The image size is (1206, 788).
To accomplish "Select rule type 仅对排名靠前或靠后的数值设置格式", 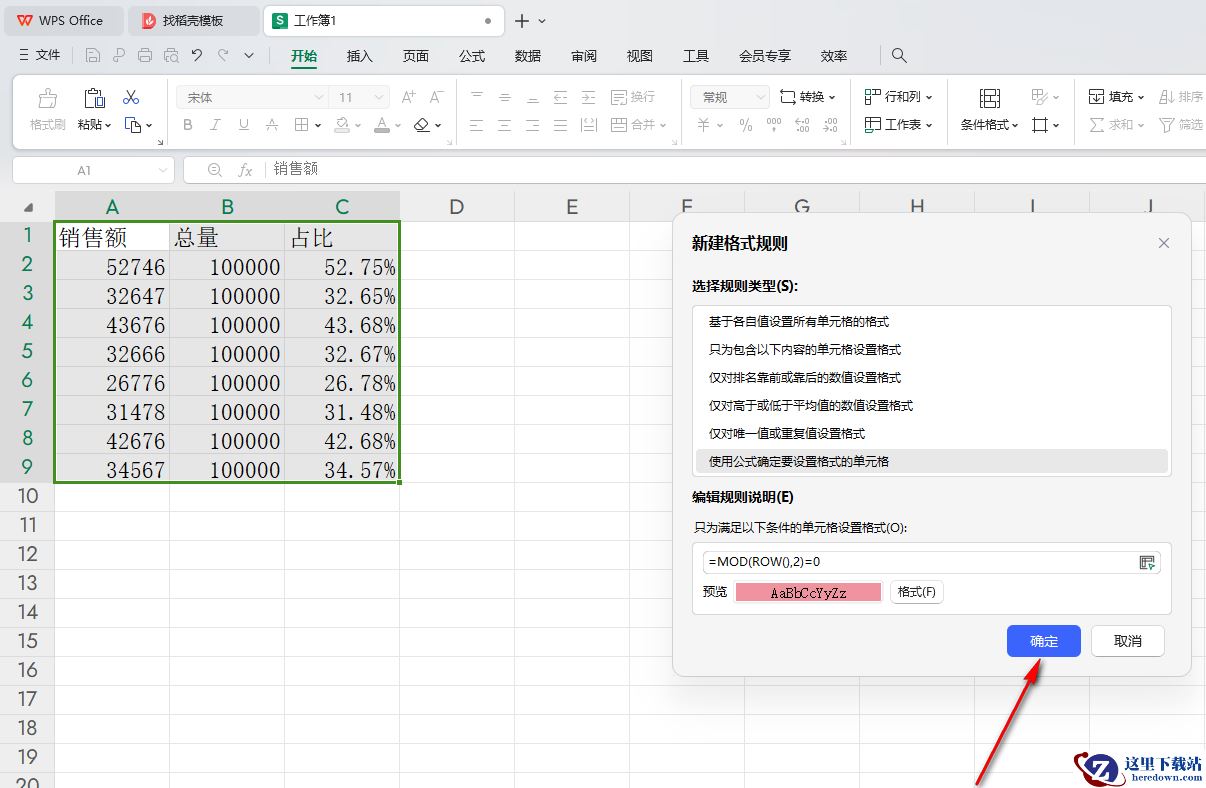I will [x=932, y=378].
